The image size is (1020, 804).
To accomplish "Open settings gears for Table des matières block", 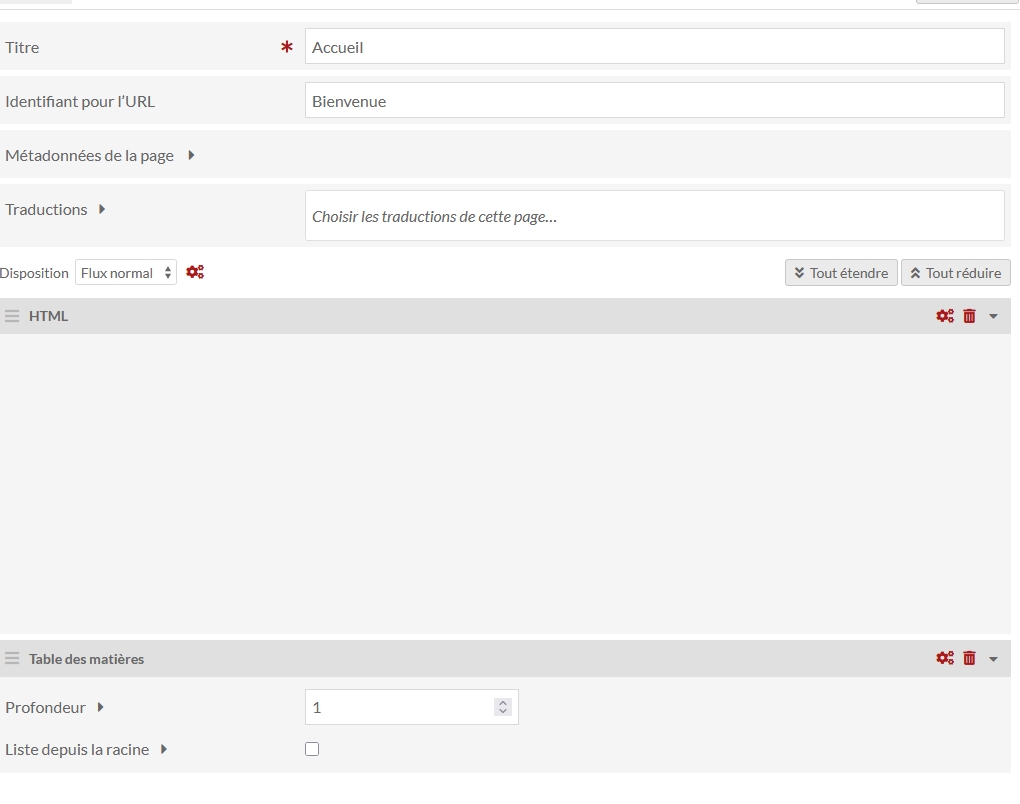I will click(944, 658).
